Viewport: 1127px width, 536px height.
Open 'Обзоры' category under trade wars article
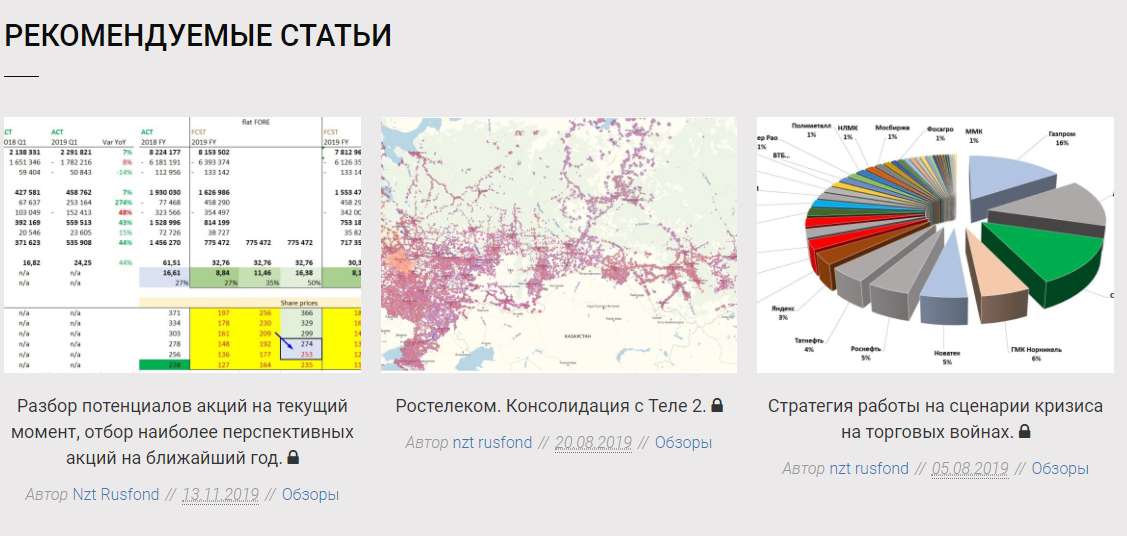tap(1060, 468)
